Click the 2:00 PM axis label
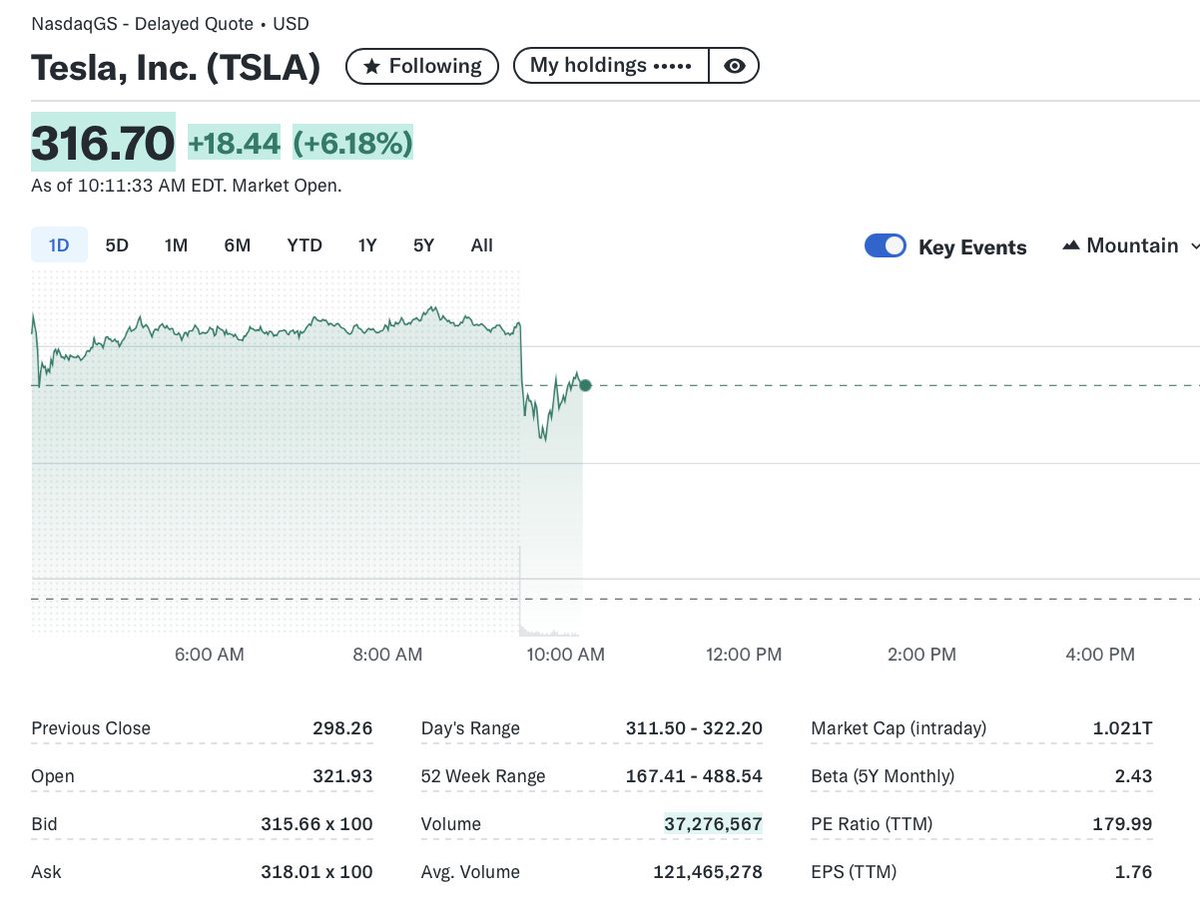Screen dimensions: 1200x910 point(921,655)
